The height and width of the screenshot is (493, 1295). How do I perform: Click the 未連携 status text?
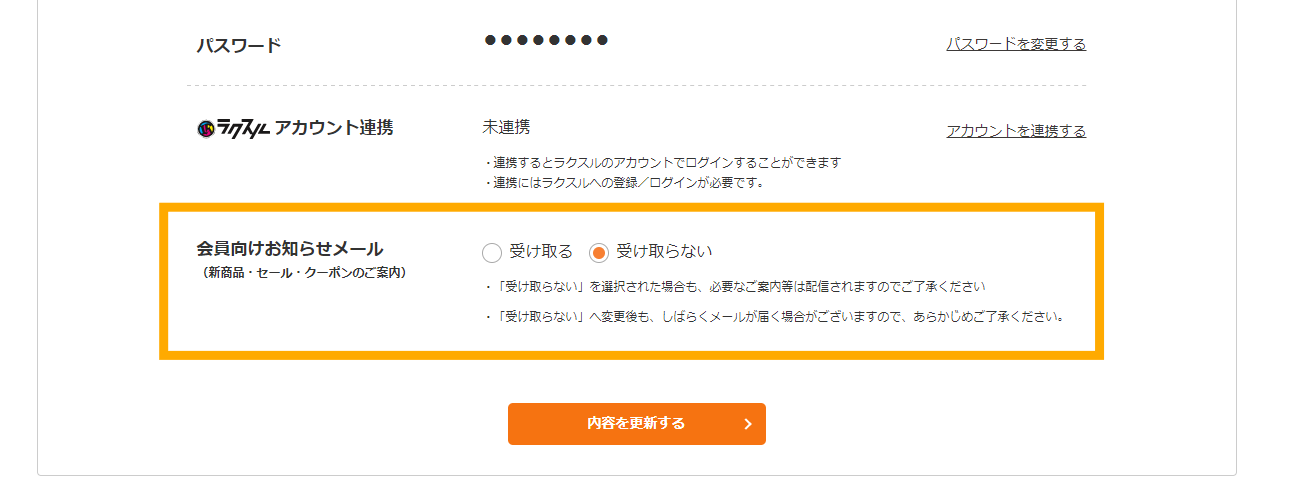pos(506,127)
